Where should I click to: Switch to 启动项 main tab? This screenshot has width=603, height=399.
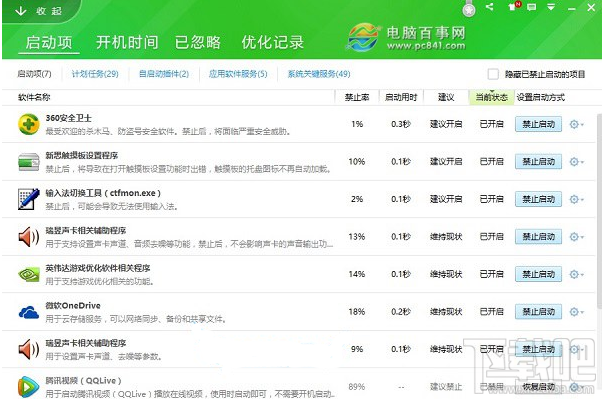[49, 42]
